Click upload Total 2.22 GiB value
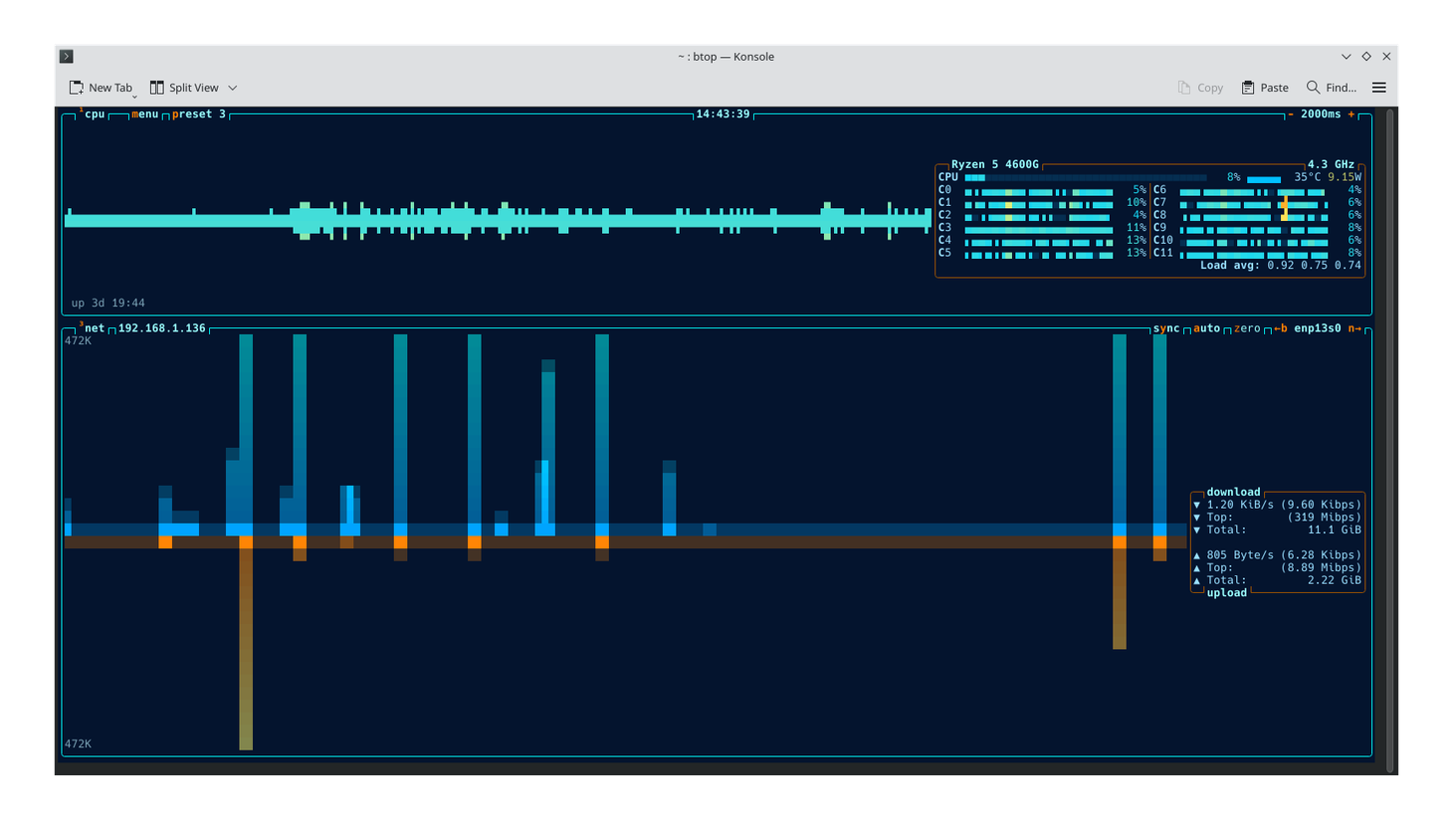 1334,580
